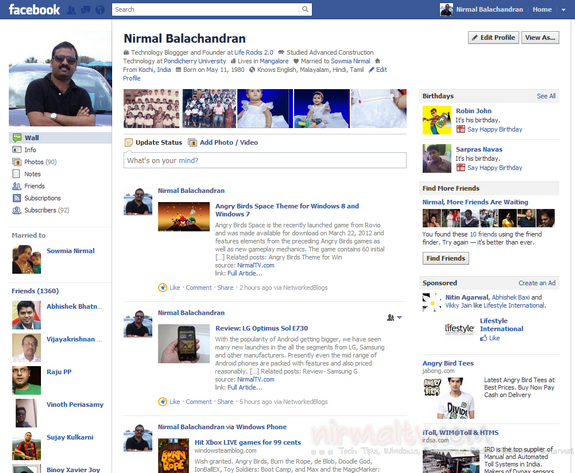Open Angry Birds Space Theme article title

287,210
